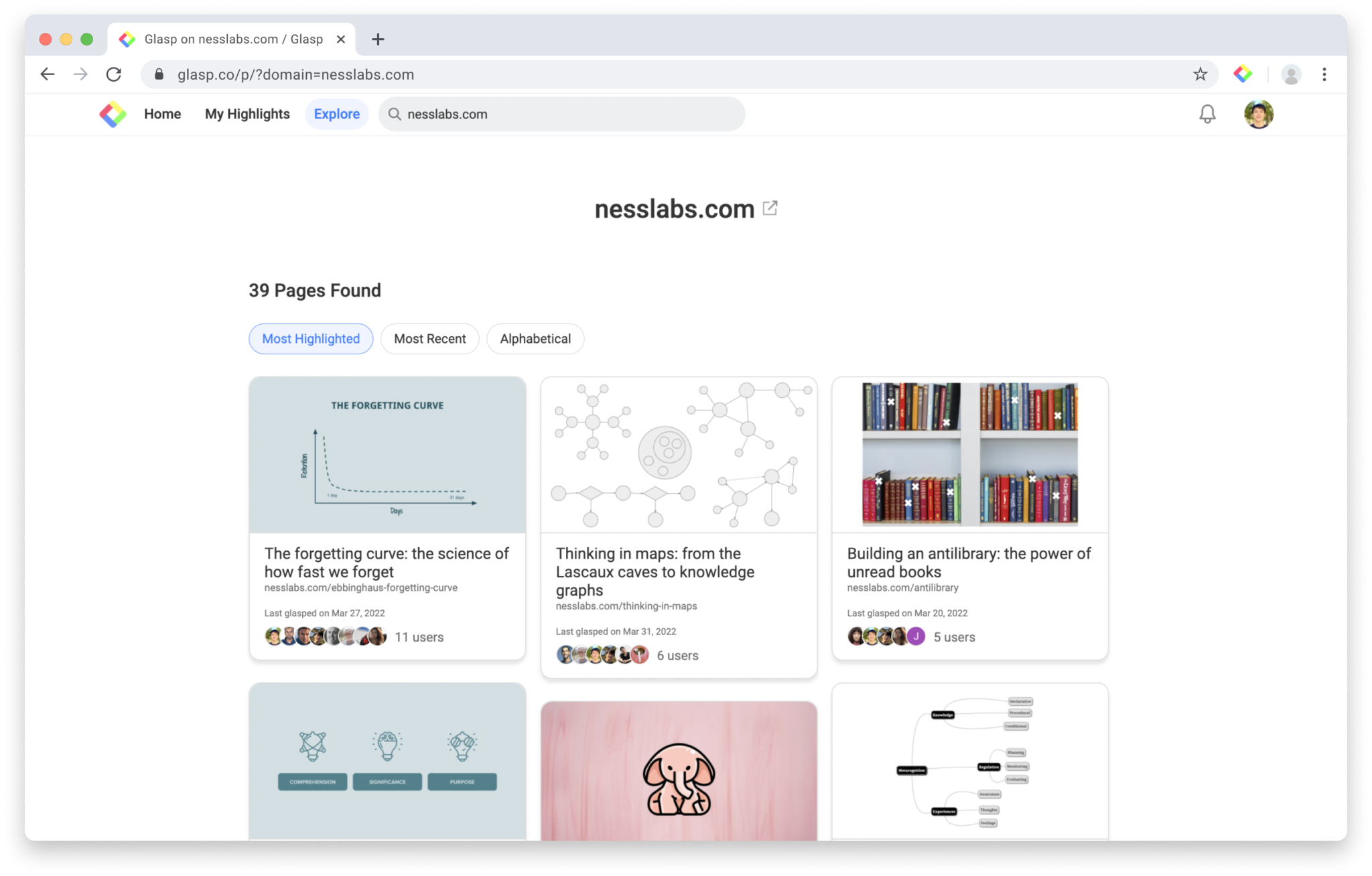The height and width of the screenshot is (876, 1372).
Task: Open Chrome three-dot menu
Action: (x=1324, y=74)
